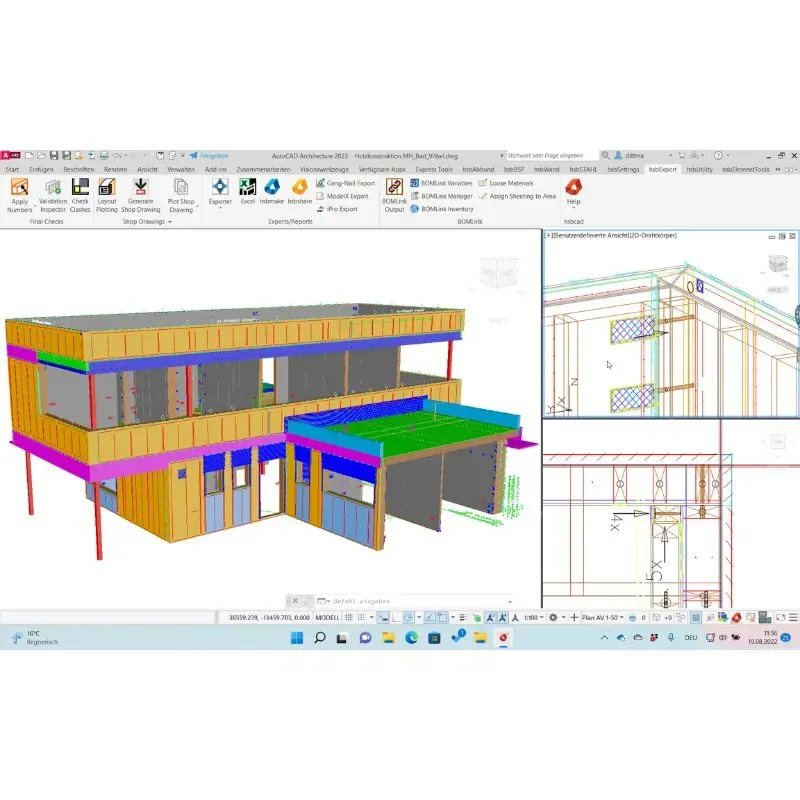Toggle drawing grid display in status bar
Screen dimensions: 800x800
click(348, 617)
